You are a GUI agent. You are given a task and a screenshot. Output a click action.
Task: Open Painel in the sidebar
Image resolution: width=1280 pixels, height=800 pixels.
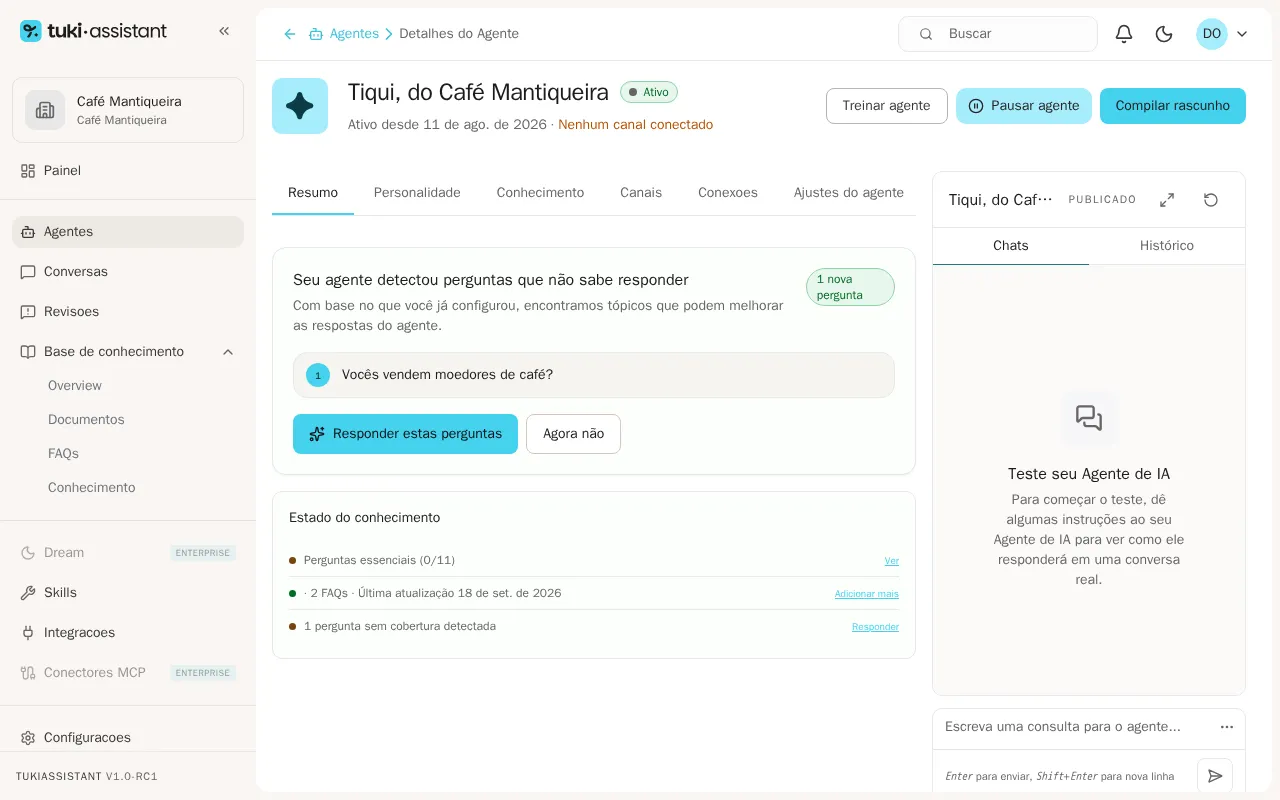(128, 171)
